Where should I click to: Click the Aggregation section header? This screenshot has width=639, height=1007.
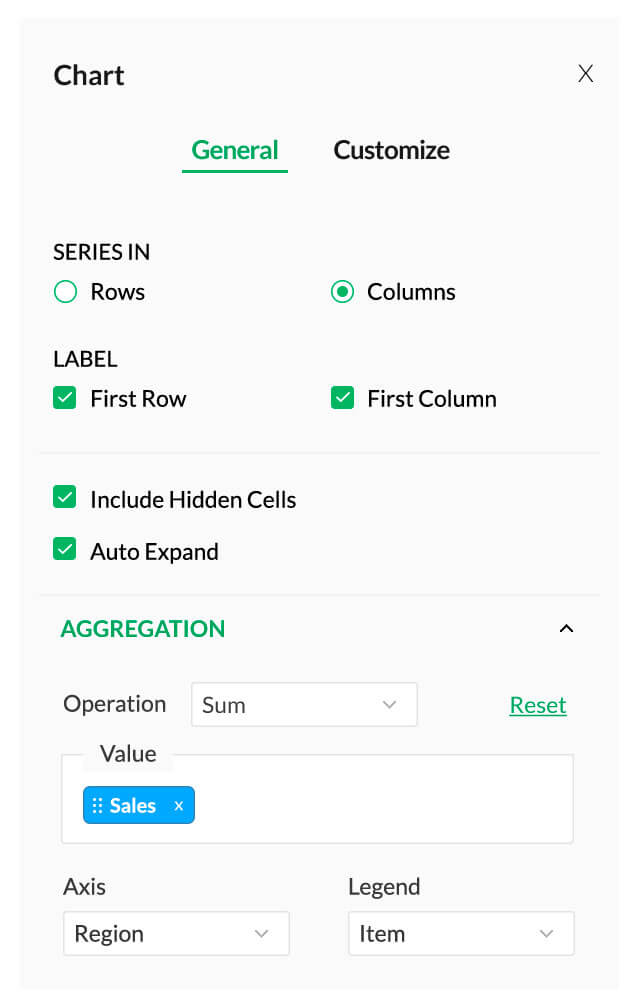coord(143,629)
